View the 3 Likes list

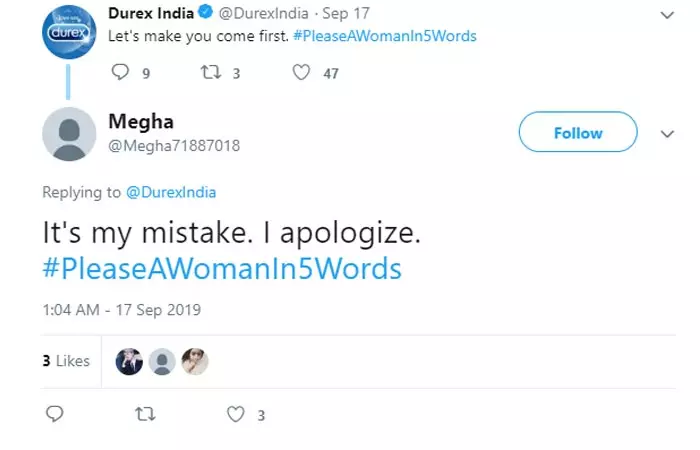(x=66, y=361)
